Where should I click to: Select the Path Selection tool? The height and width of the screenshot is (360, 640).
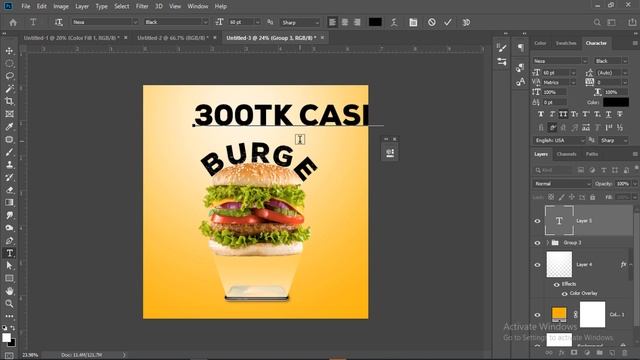pyautogui.click(x=9, y=266)
